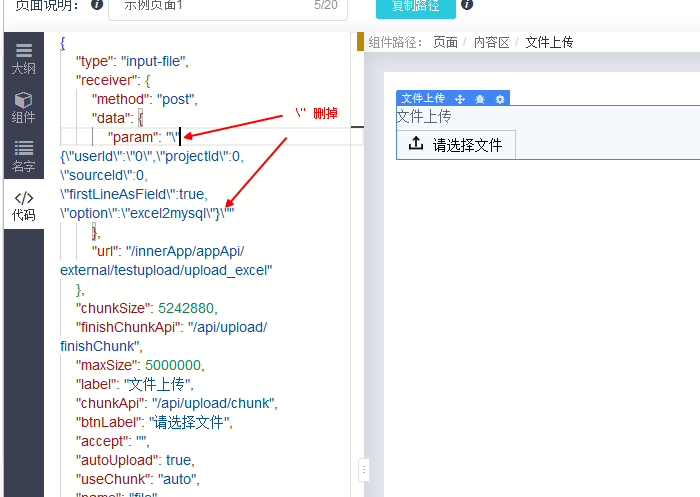This screenshot has width=700, height=497.
Task: Click the panel resize handle beside code editor
Action: 363,469
